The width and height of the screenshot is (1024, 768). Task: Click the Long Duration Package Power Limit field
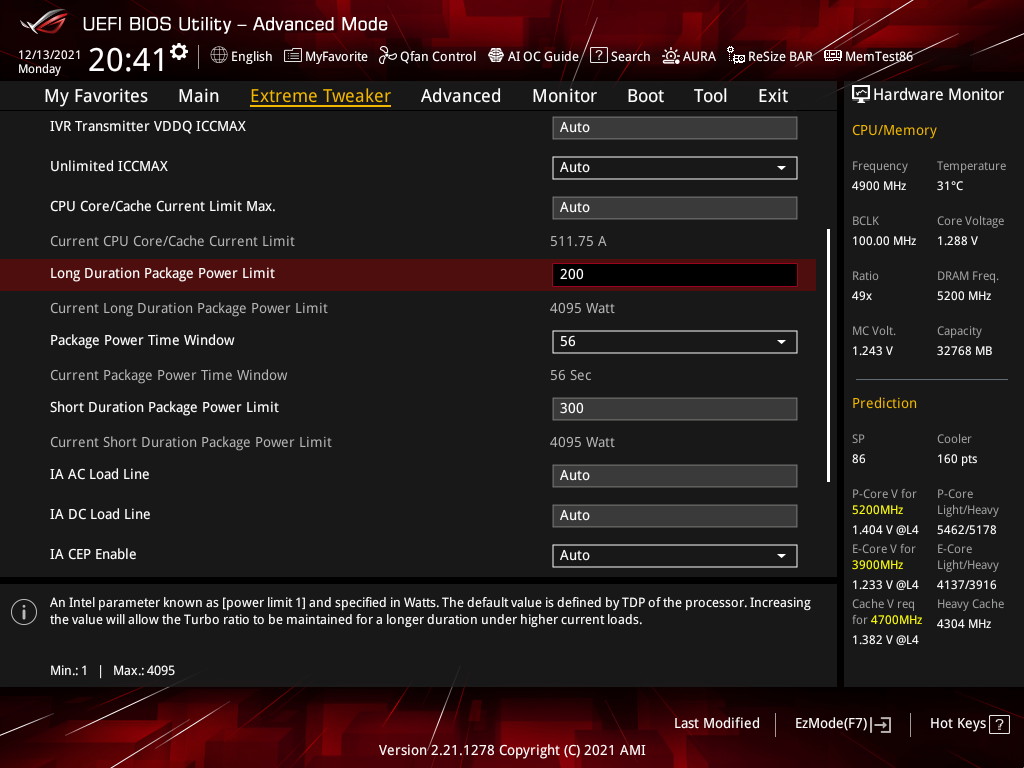675,275
